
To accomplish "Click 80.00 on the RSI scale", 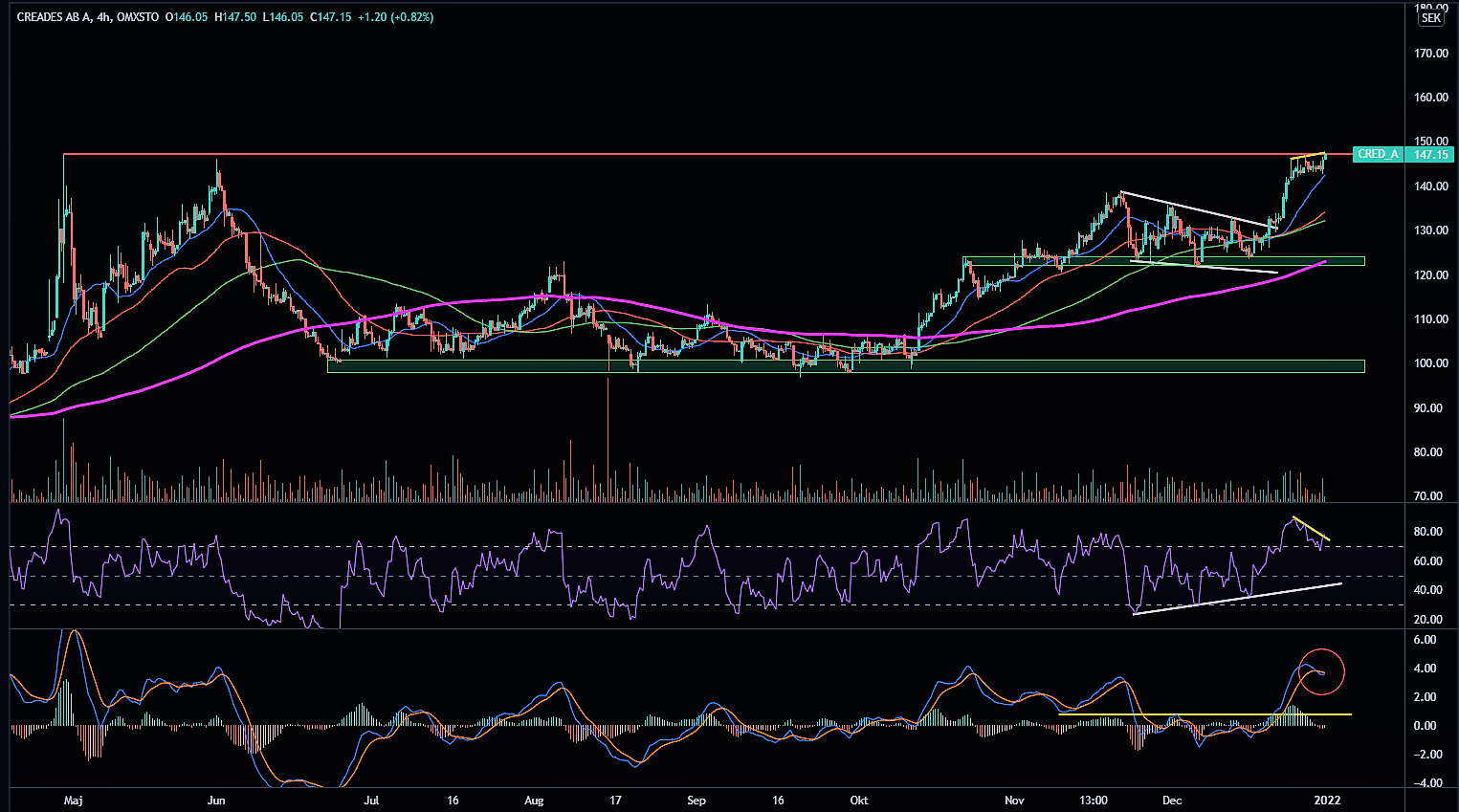I will click(x=1427, y=532).
